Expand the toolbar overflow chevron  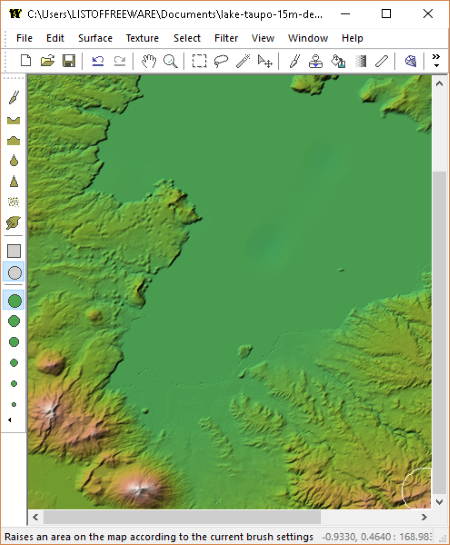coord(436,60)
